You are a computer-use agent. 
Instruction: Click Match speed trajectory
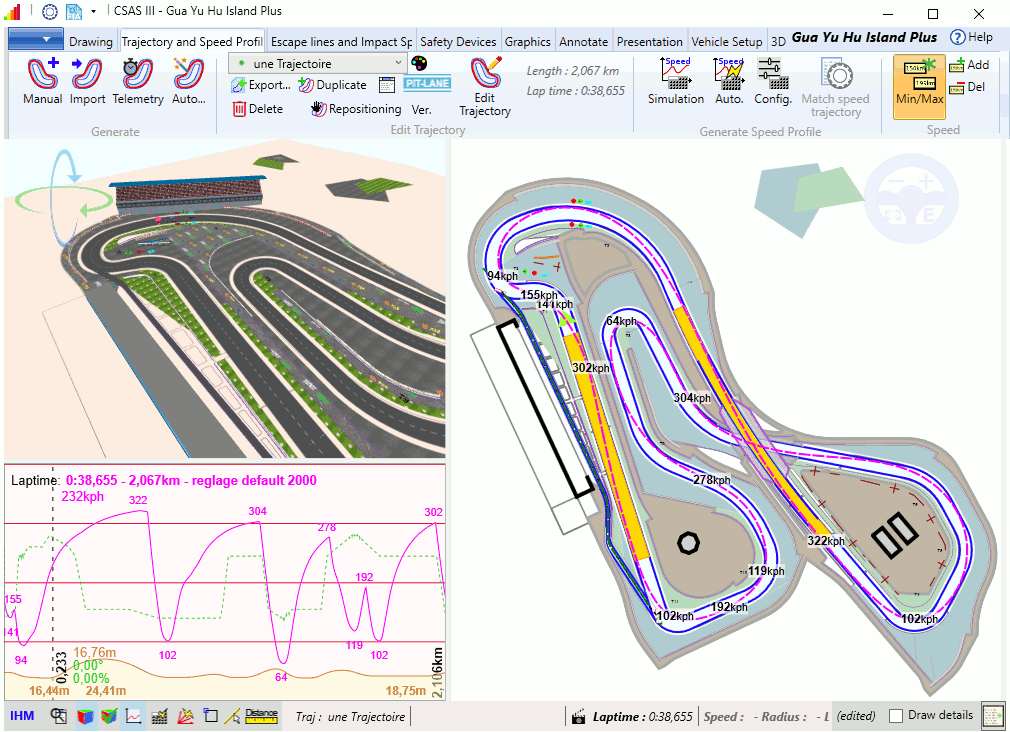coord(835,88)
